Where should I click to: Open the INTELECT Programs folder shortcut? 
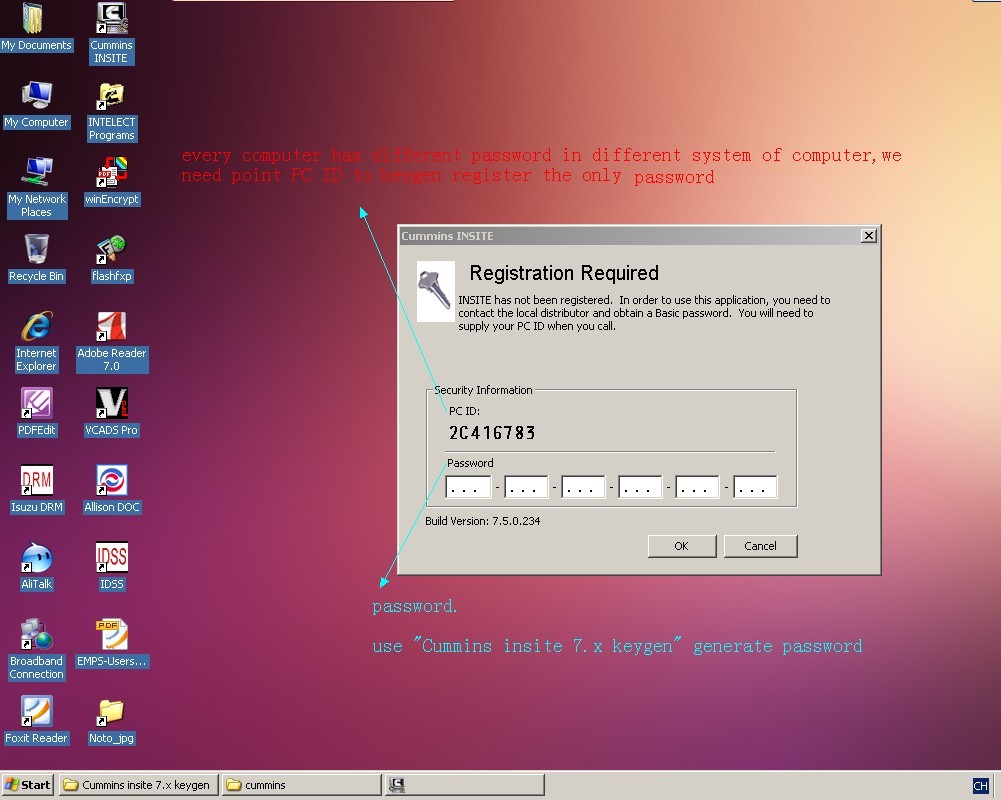[111, 97]
